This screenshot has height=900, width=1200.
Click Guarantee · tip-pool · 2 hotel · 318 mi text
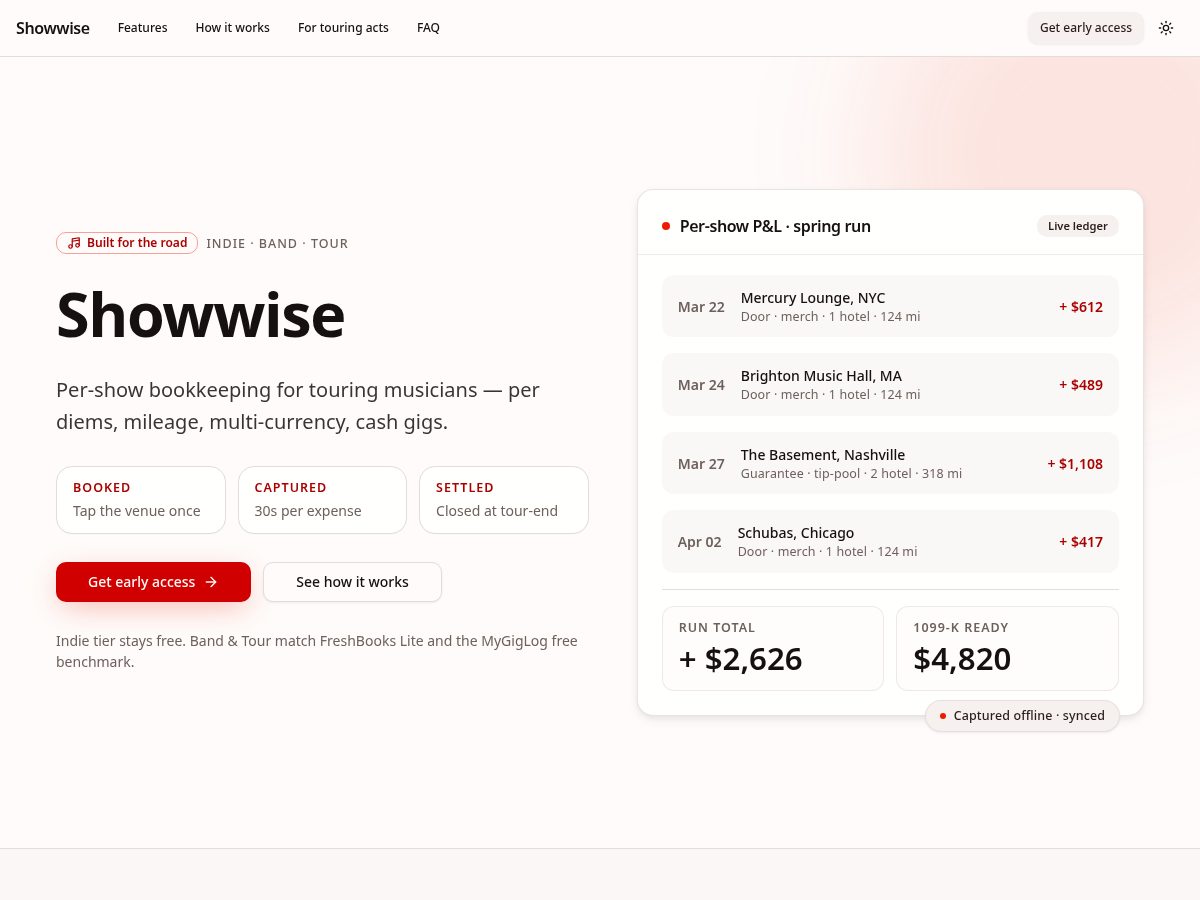coord(851,473)
